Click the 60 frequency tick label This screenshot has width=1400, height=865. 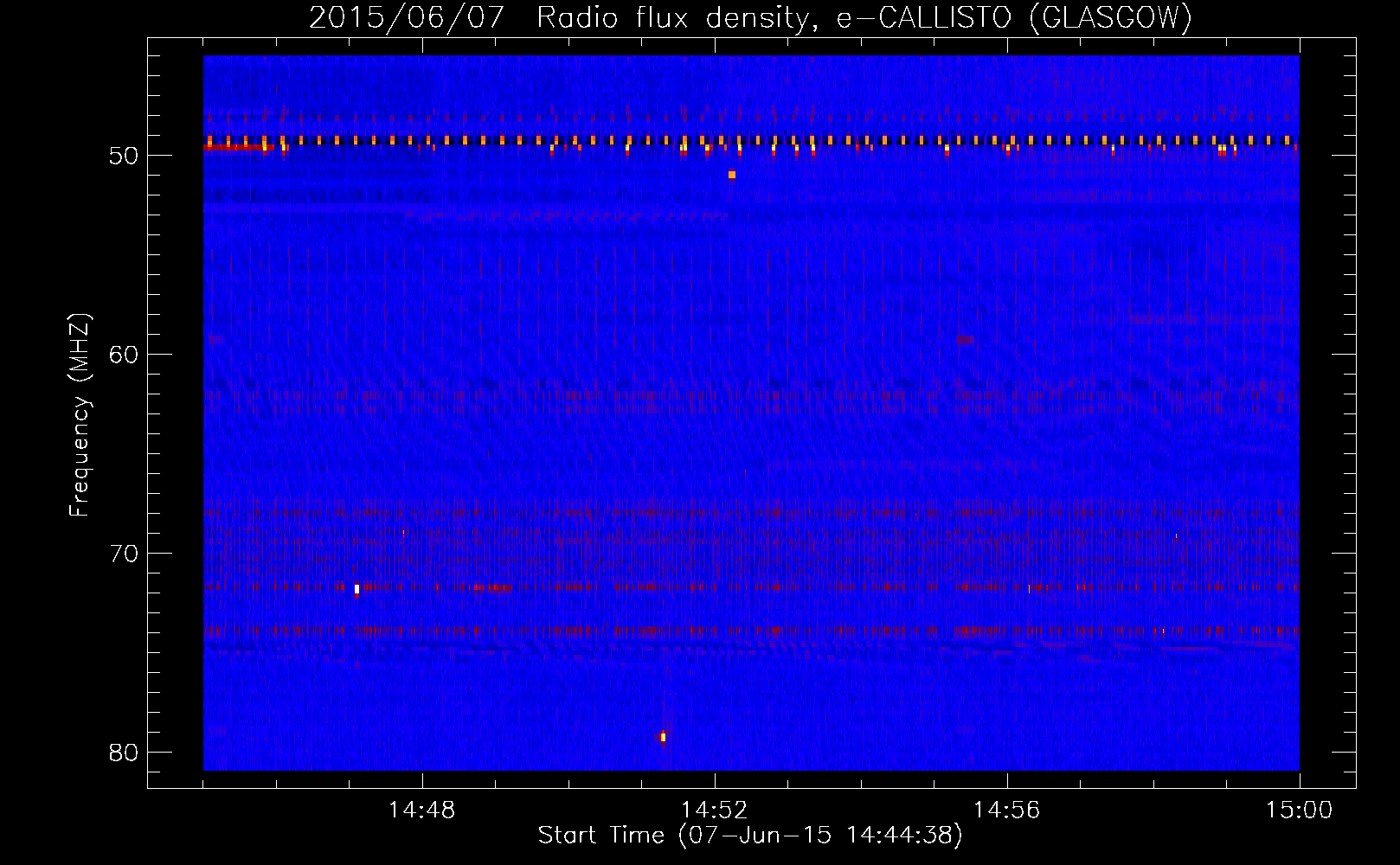click(x=125, y=354)
